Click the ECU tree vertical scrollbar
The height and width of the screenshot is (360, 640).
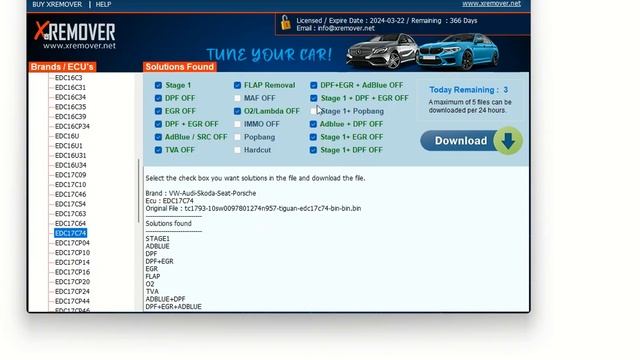click(x=139, y=192)
